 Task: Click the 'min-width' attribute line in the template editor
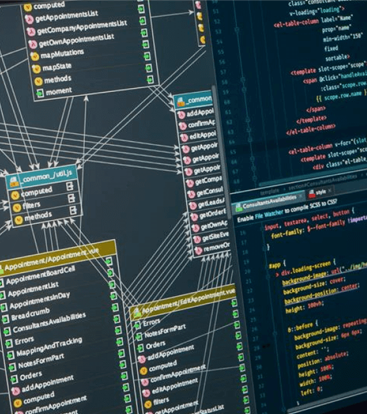point(342,38)
